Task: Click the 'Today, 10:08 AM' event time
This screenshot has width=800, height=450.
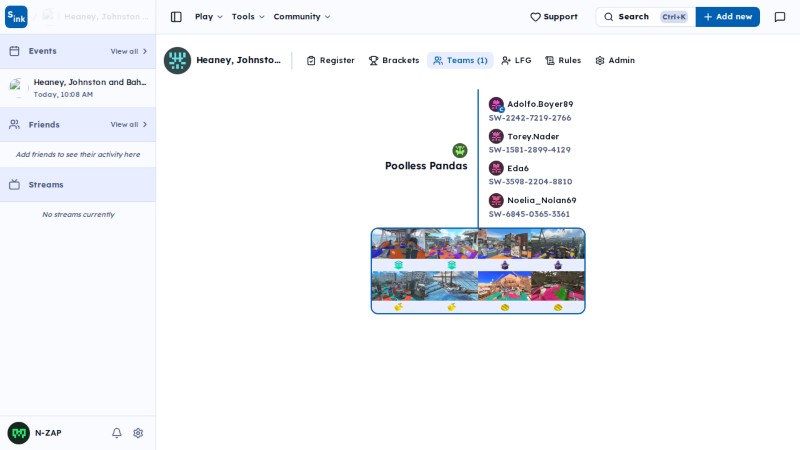Action: coord(63,94)
